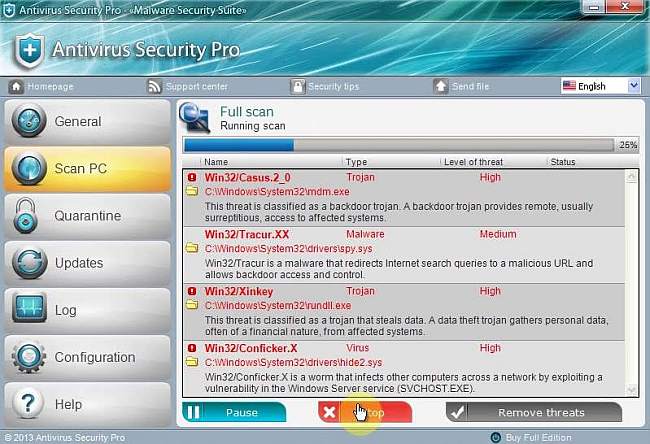Open the Security tips link

(x=333, y=87)
